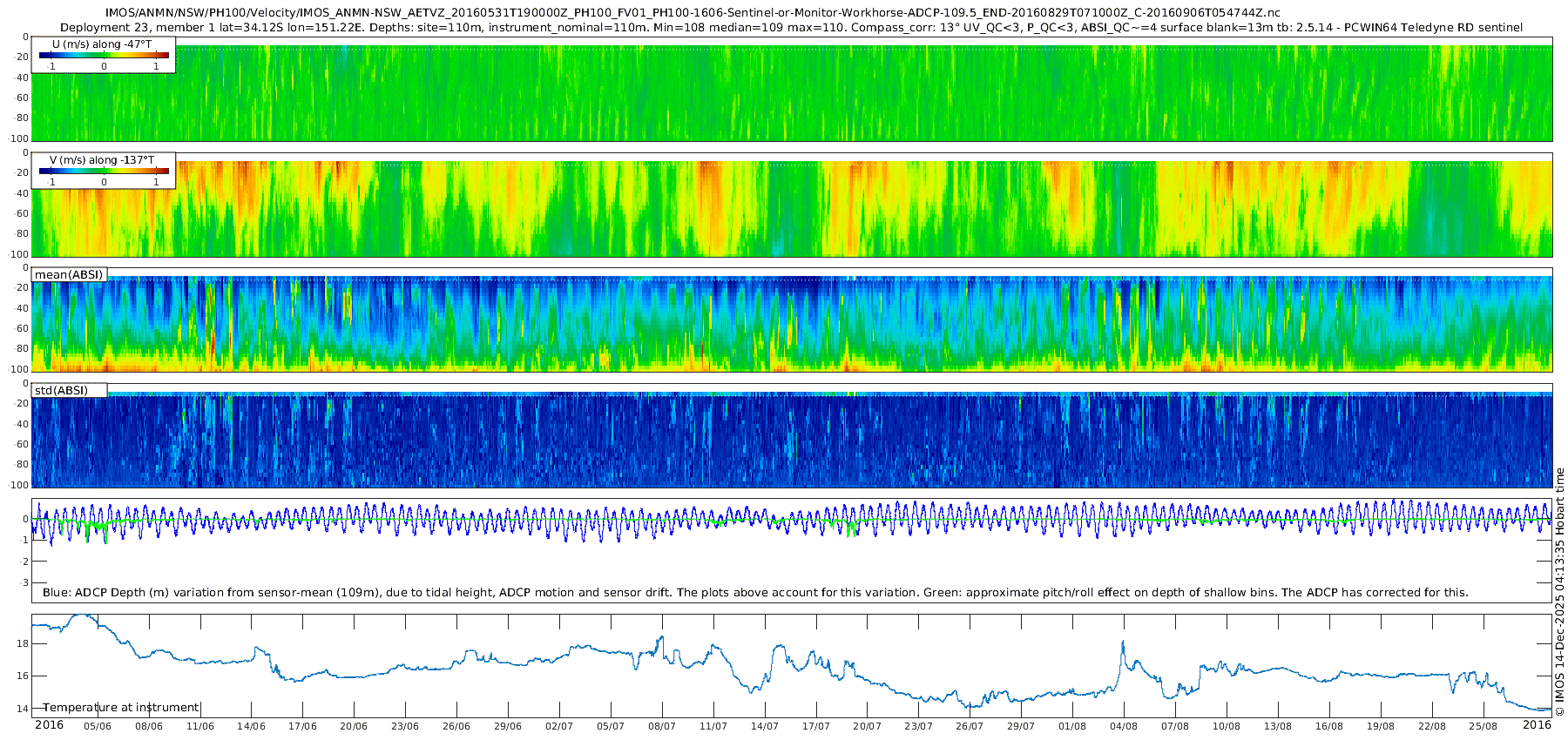Click the 05/06 date tick label
Screen dimensions: 1568x740
[97, 726]
